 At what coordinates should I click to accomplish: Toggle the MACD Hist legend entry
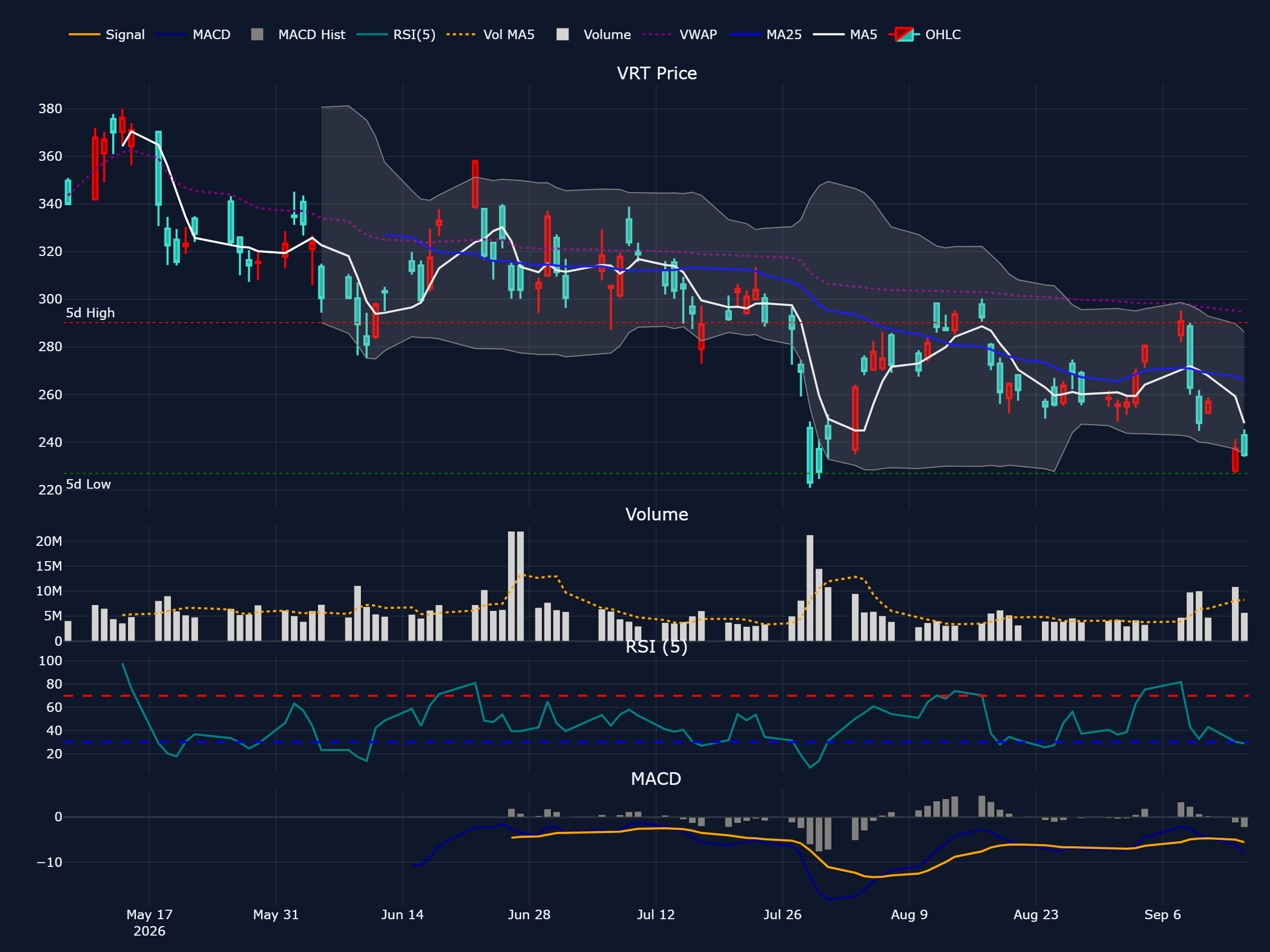click(x=298, y=34)
